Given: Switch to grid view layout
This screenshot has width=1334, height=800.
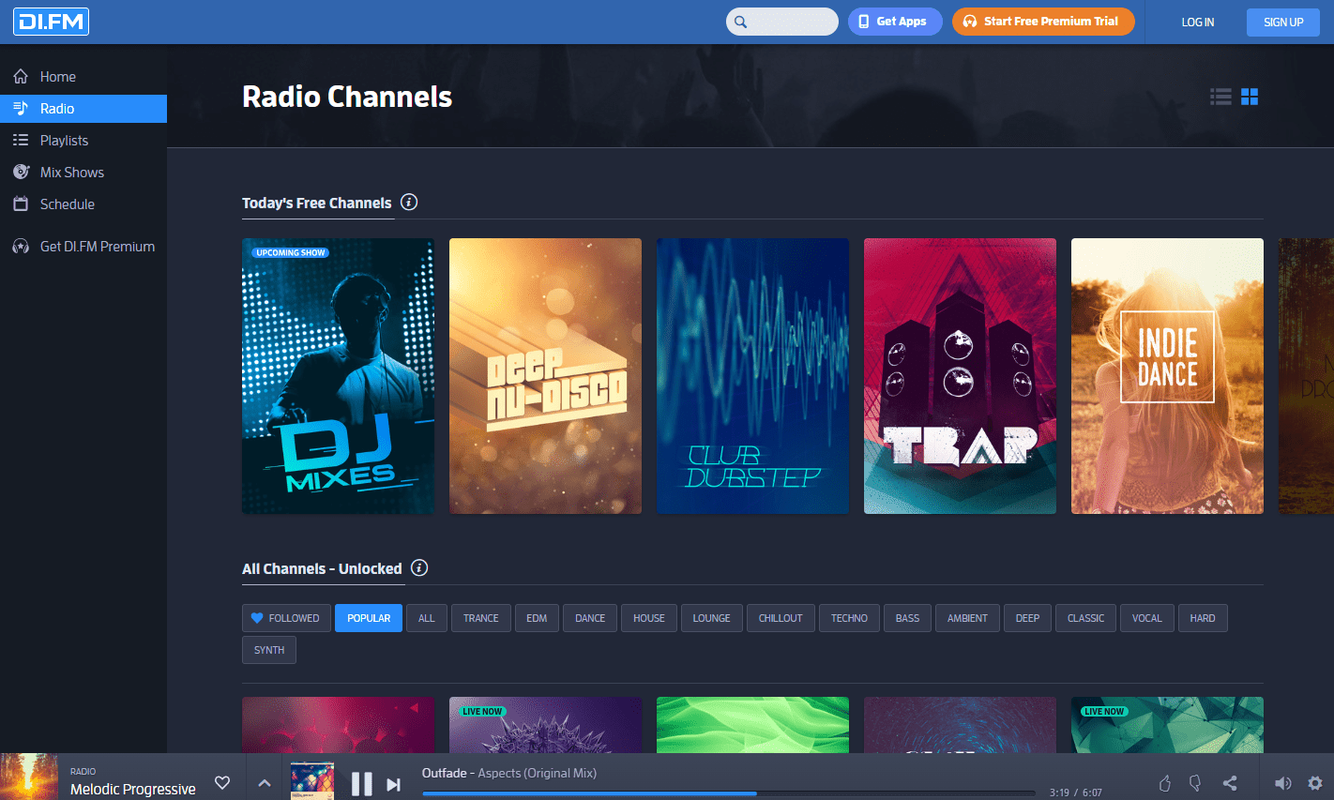Looking at the screenshot, I should click(x=1249, y=97).
